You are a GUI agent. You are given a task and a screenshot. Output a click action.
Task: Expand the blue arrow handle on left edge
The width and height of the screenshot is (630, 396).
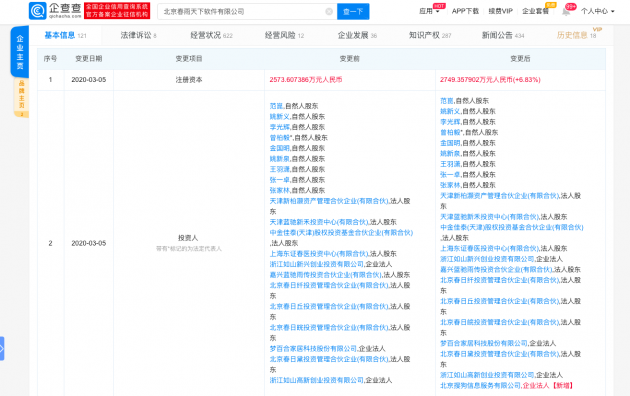2,348
